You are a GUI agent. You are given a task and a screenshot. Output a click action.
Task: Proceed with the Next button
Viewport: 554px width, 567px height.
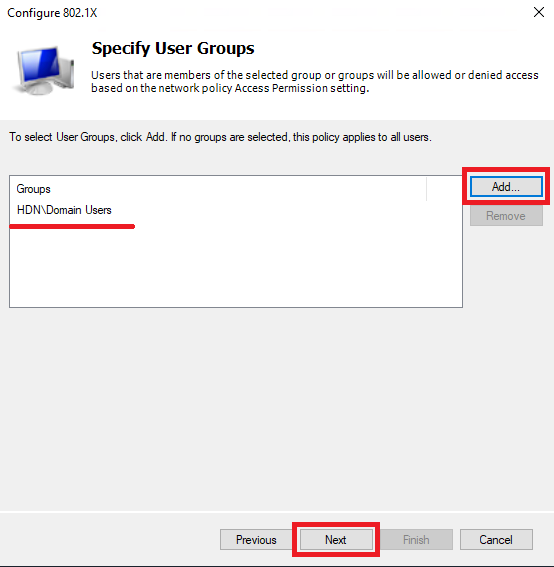coord(336,540)
